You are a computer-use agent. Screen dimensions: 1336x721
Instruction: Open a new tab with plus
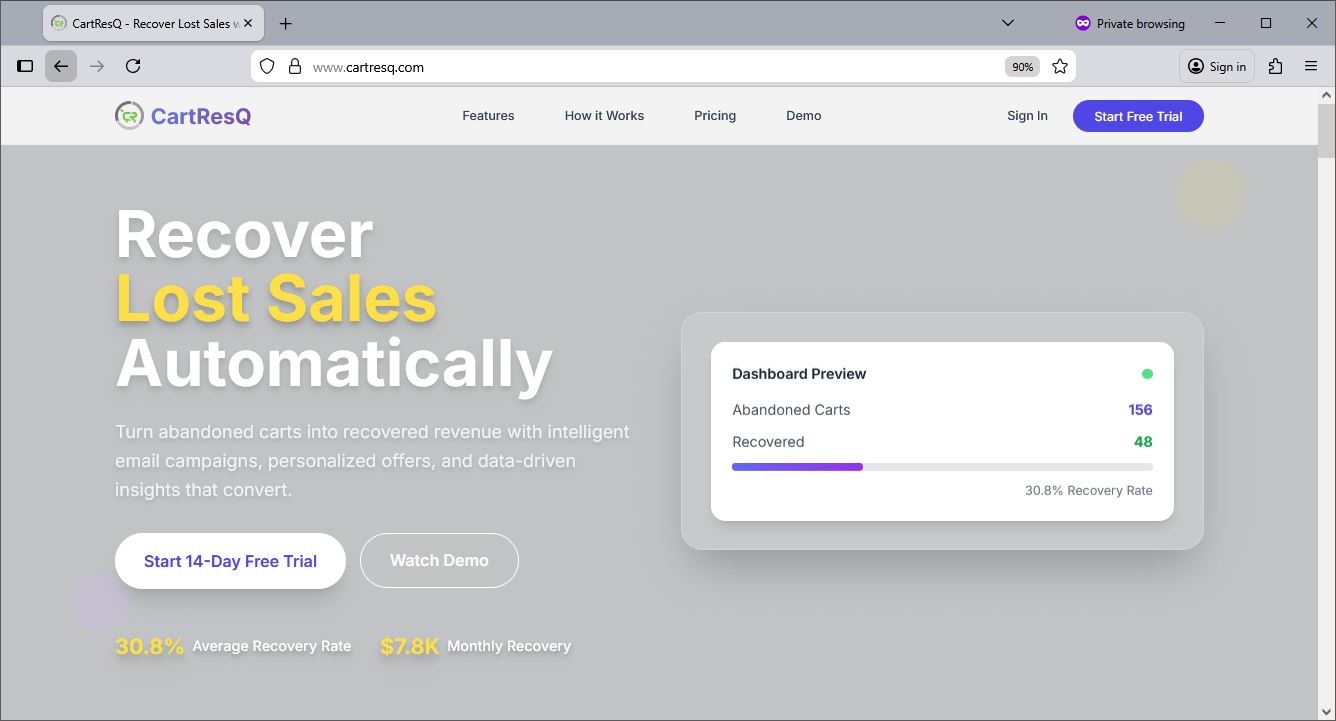286,23
